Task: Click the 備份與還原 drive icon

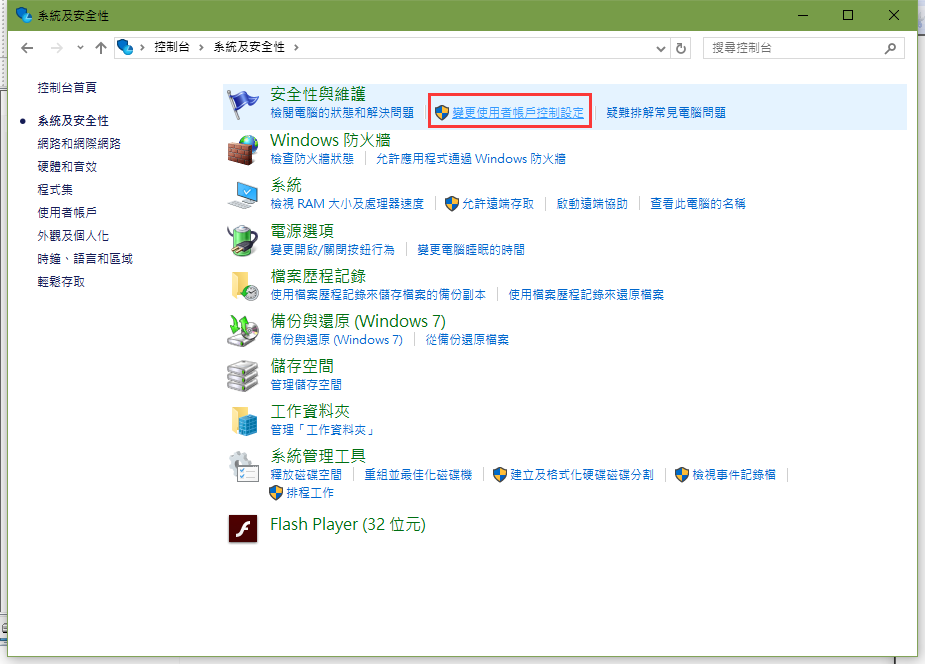Action: click(x=243, y=330)
